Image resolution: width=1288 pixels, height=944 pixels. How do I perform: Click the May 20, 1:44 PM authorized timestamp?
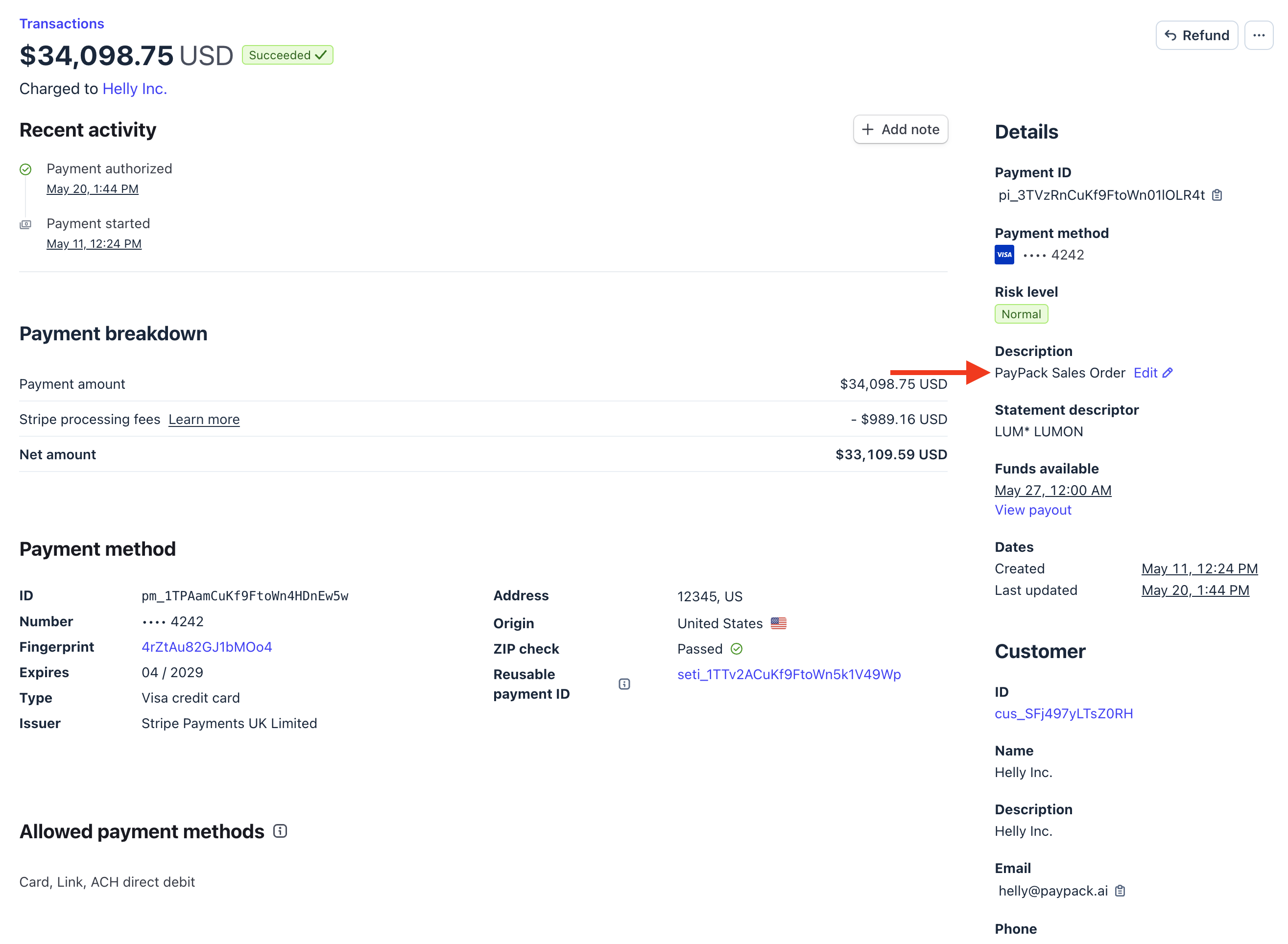tap(93, 189)
